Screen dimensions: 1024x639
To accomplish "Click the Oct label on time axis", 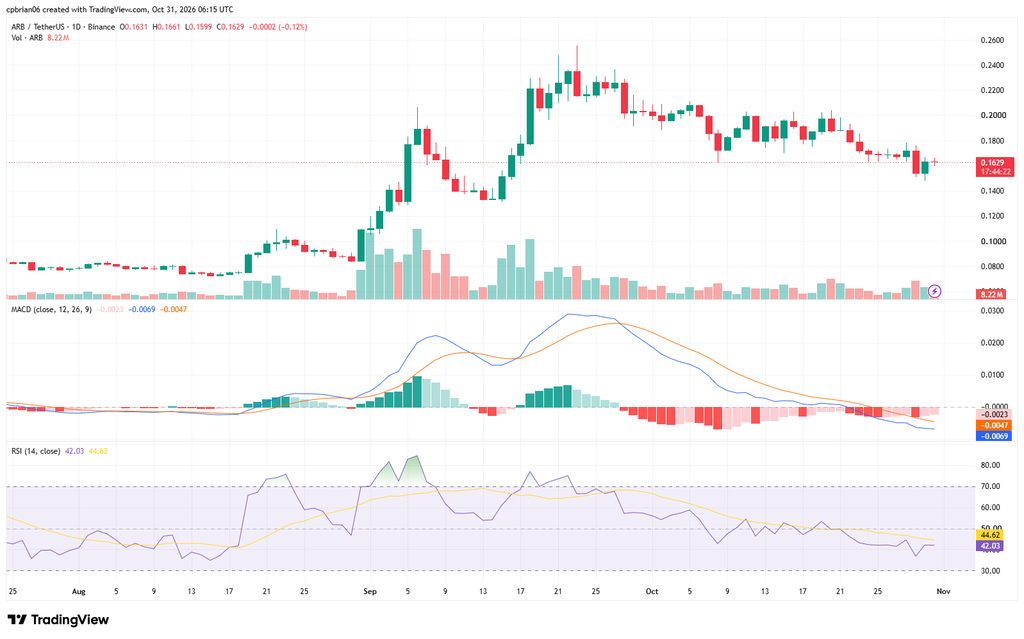I will (652, 592).
